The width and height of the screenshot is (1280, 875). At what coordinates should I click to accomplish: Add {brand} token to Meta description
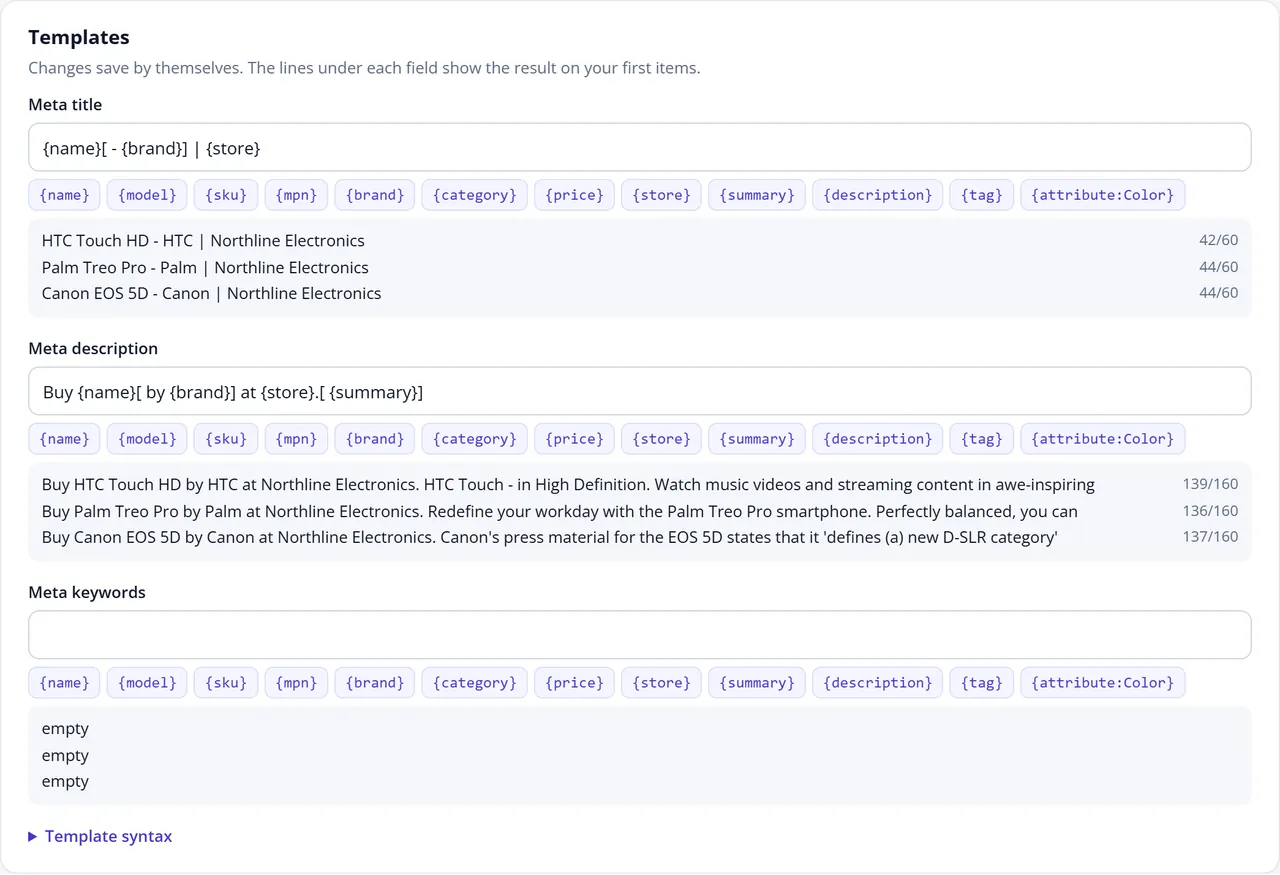click(375, 439)
